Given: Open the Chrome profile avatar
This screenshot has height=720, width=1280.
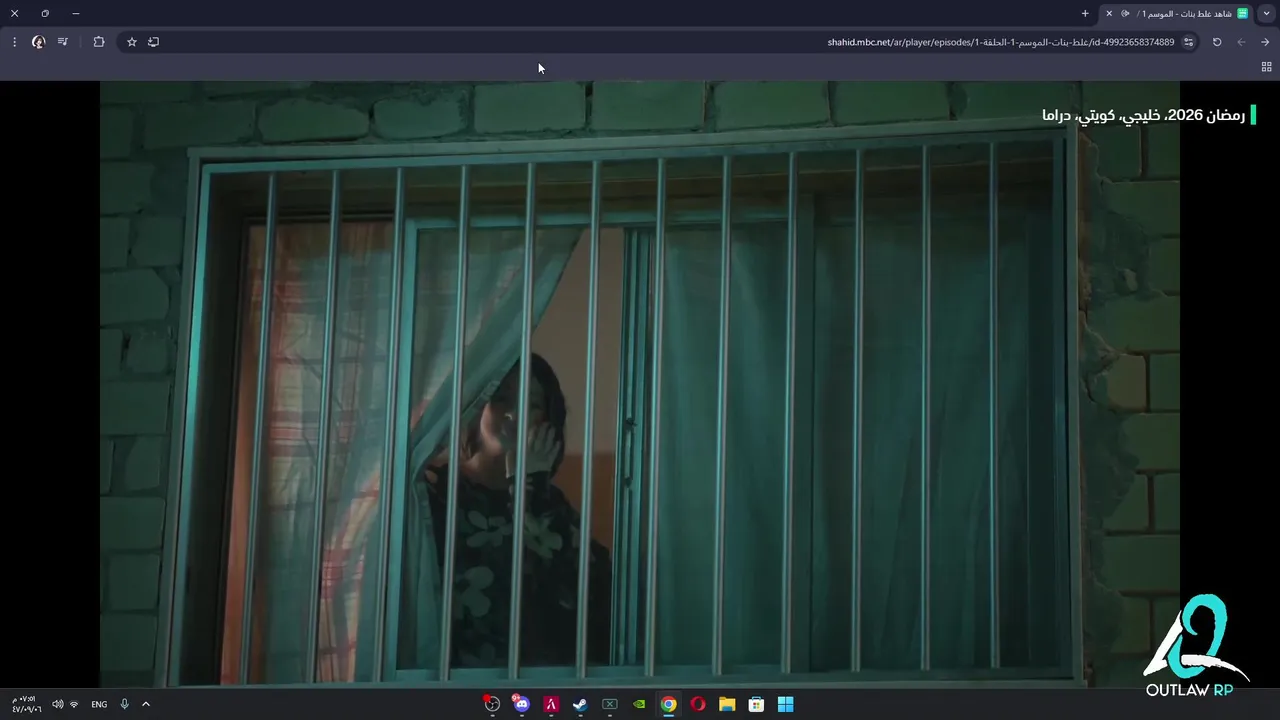Looking at the screenshot, I should point(38,42).
